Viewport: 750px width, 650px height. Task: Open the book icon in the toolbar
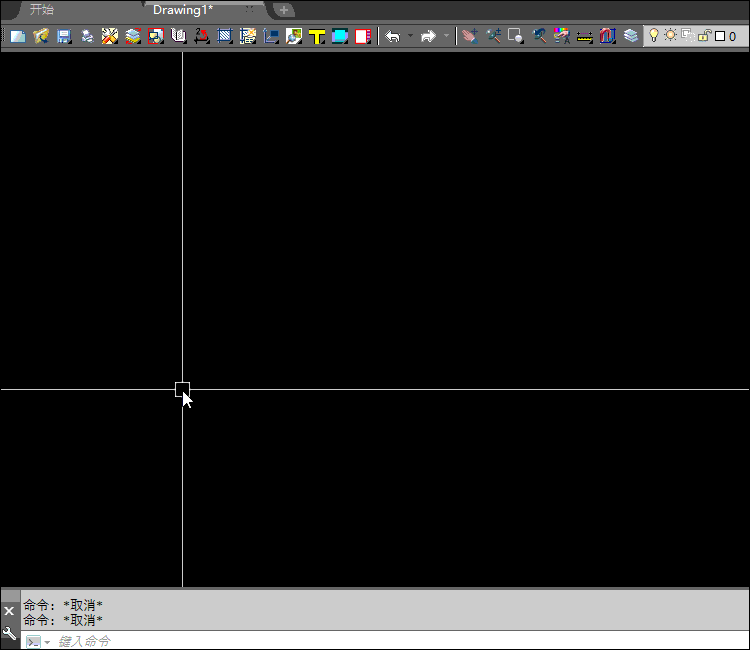click(178, 36)
